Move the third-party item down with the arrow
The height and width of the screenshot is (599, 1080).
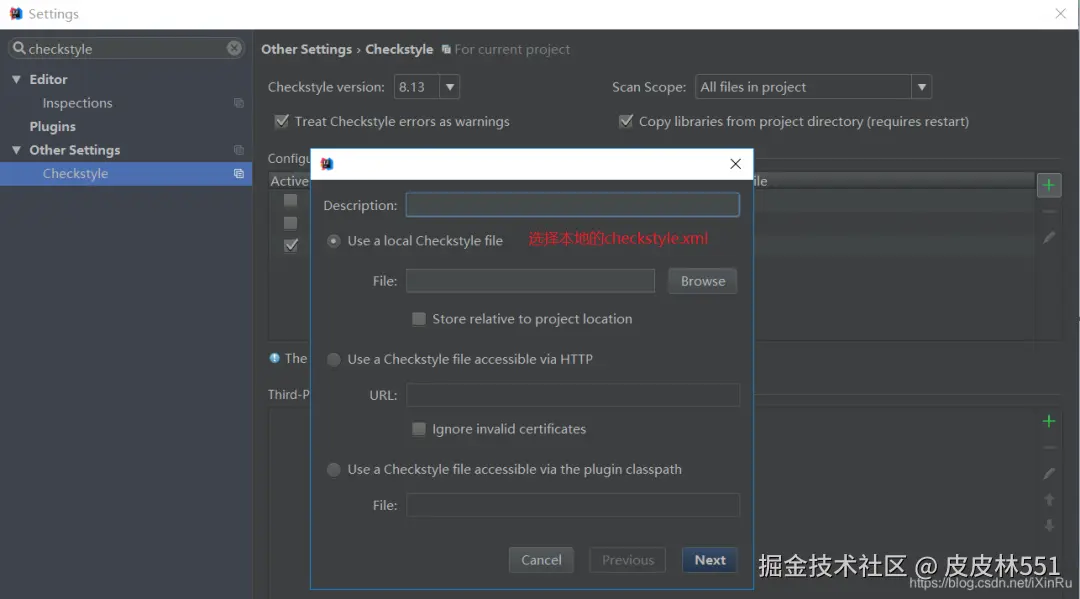tap(1048, 525)
